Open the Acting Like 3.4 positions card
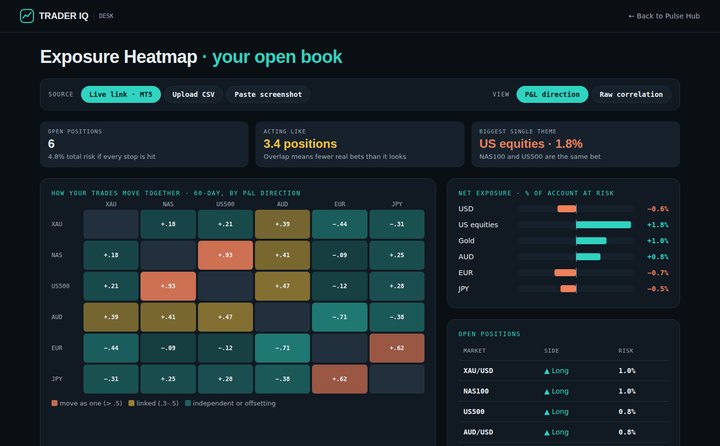The width and height of the screenshot is (720, 446). pyautogui.click(x=360, y=144)
